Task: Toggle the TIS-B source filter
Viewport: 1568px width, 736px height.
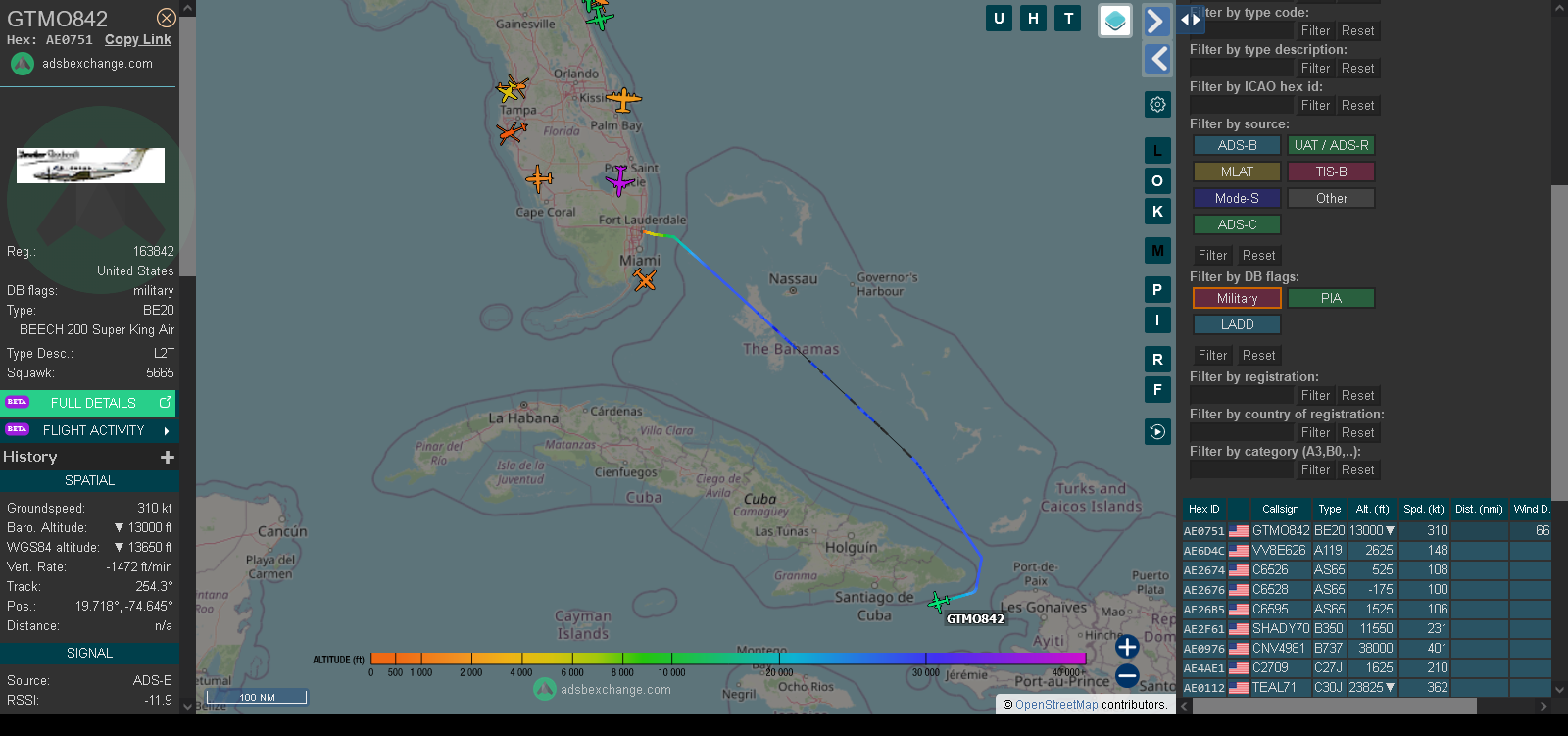Action: coord(1331,172)
